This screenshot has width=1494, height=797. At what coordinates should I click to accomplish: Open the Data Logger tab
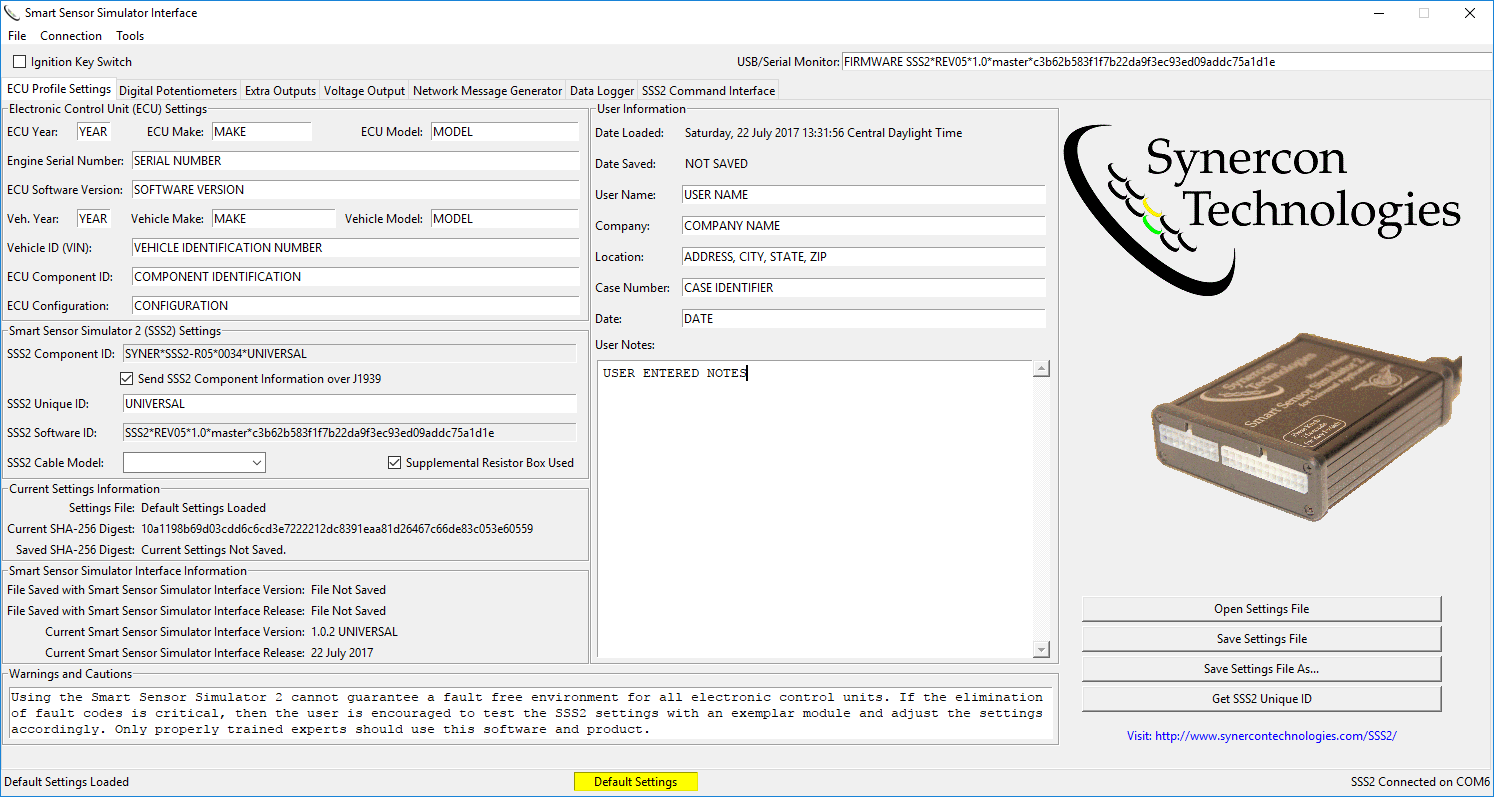pyautogui.click(x=602, y=91)
